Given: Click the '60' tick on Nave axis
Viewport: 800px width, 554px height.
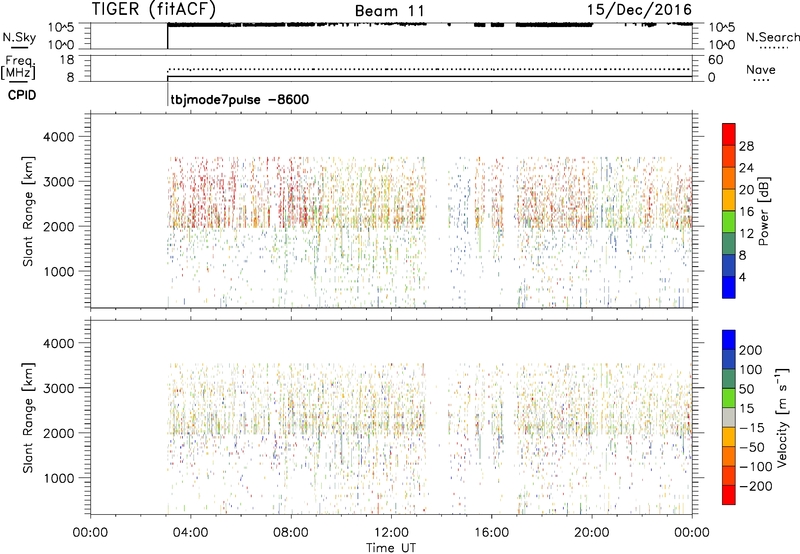Looking at the screenshot, I should pyautogui.click(x=715, y=60).
